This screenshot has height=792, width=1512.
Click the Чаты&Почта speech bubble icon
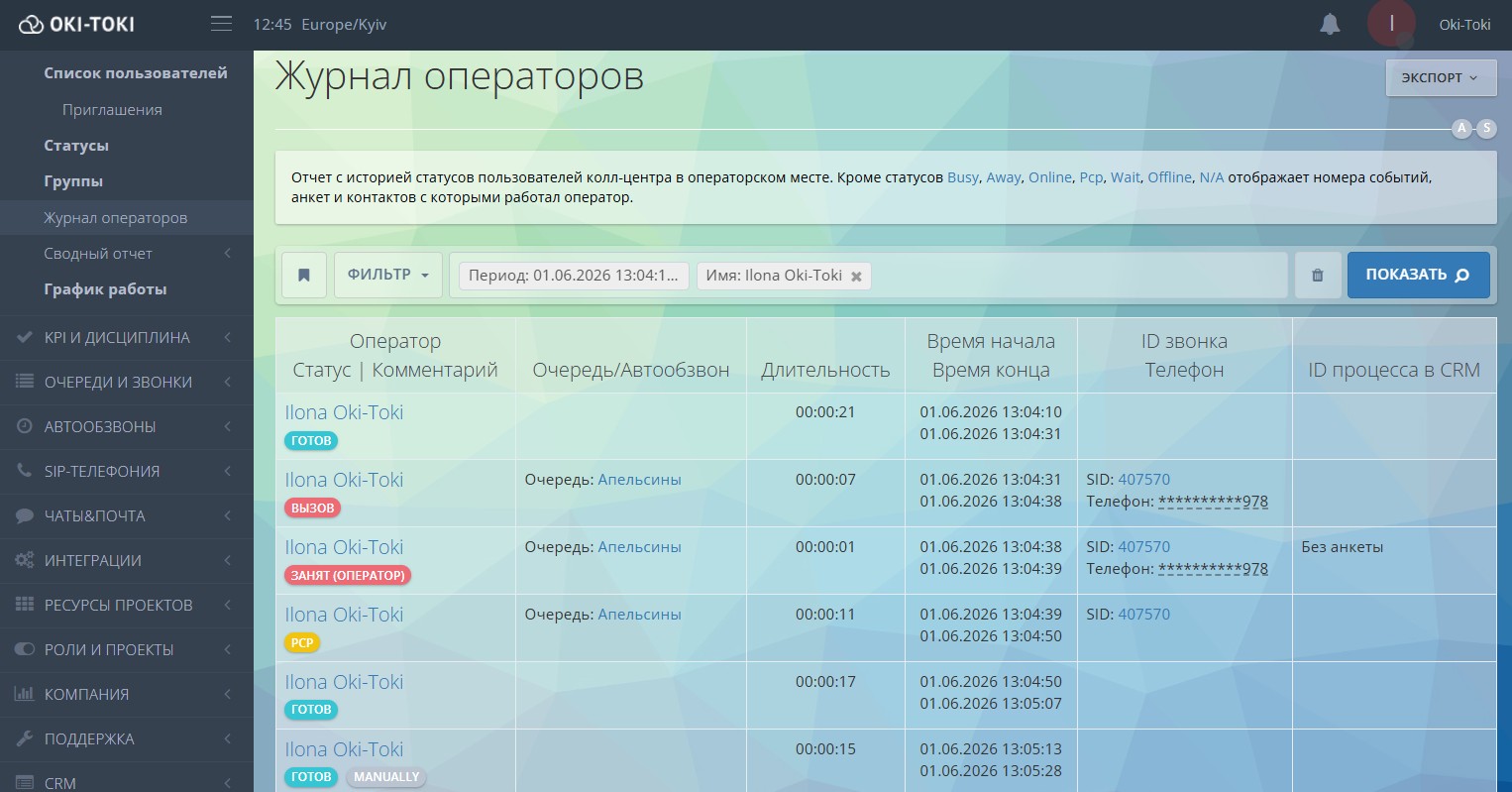(x=25, y=515)
